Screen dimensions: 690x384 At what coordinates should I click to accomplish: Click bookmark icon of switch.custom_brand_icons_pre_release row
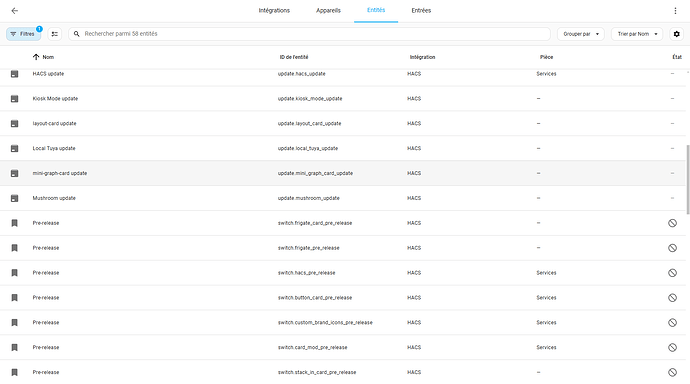click(15, 322)
